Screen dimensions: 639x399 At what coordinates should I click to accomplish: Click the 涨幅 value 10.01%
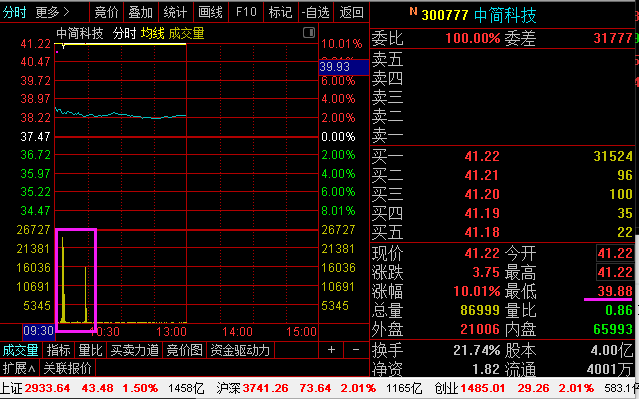point(476,291)
